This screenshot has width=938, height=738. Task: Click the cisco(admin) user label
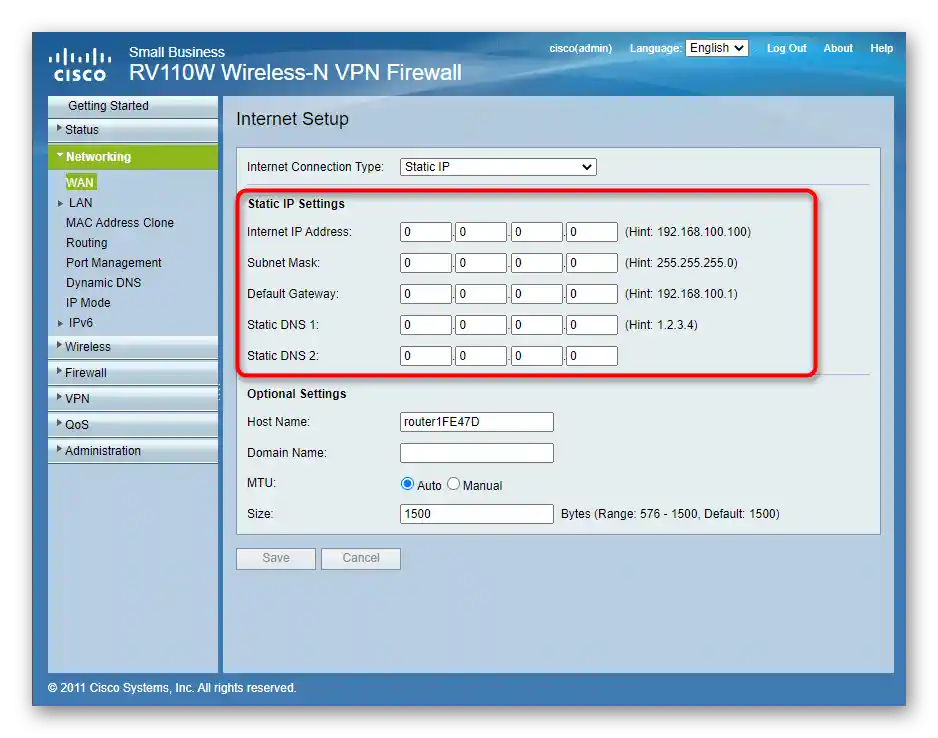[580, 48]
